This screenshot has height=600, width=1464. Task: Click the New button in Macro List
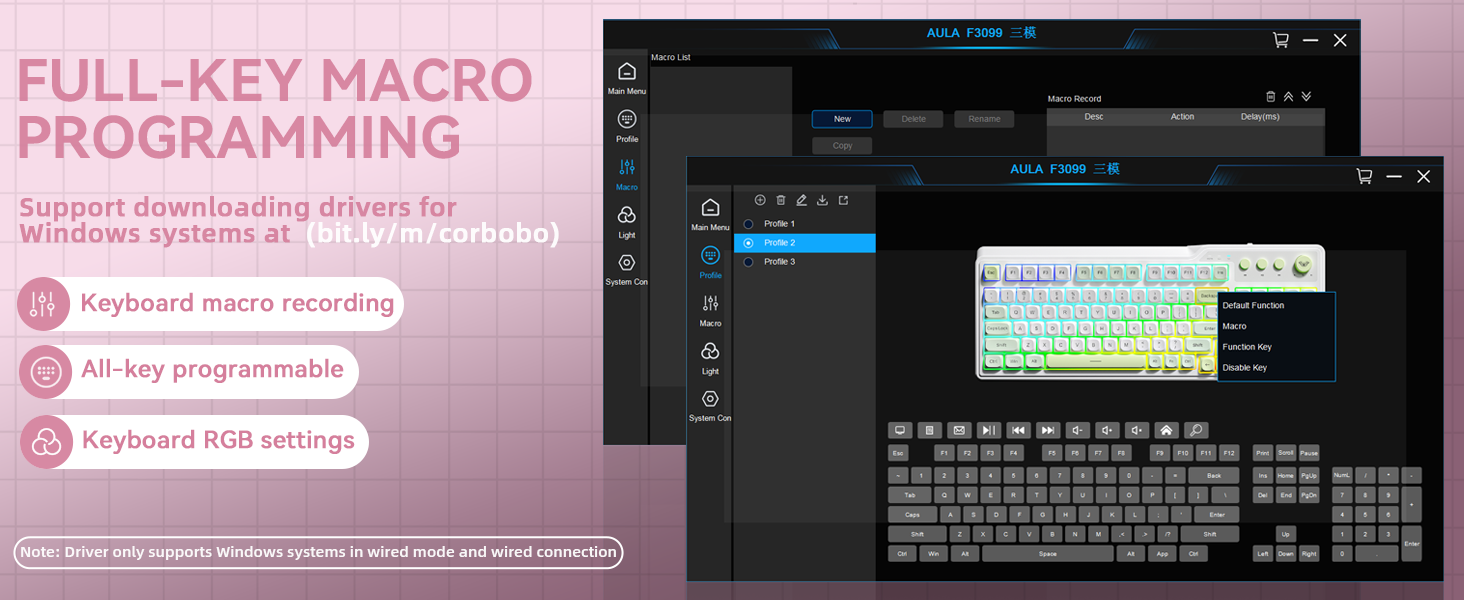tap(841, 118)
